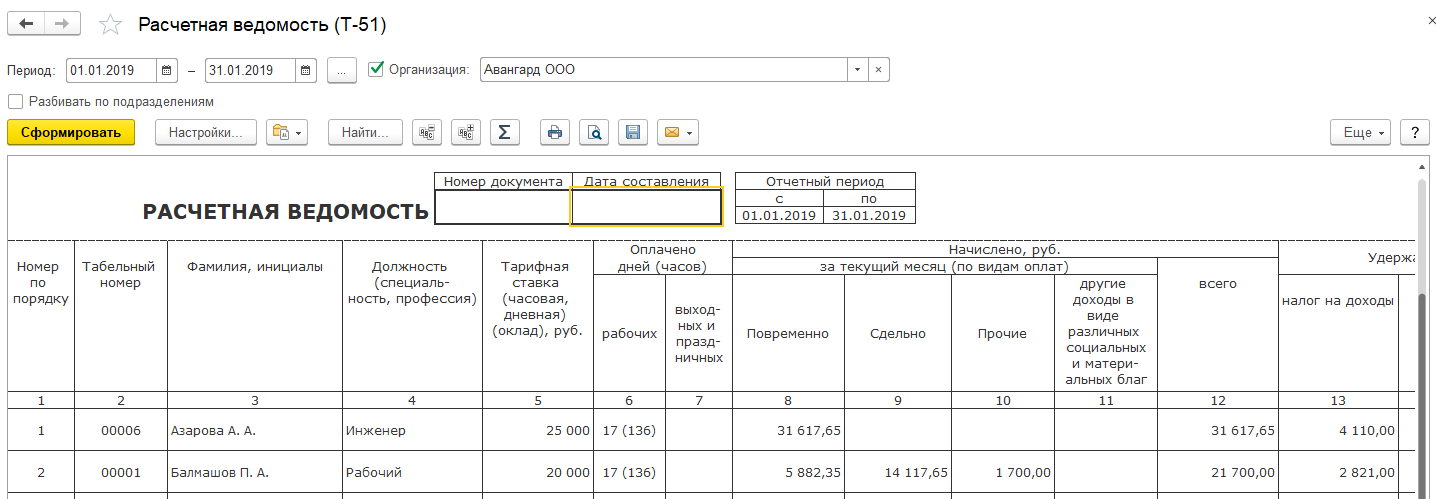Click the Найти... search button

[365, 132]
